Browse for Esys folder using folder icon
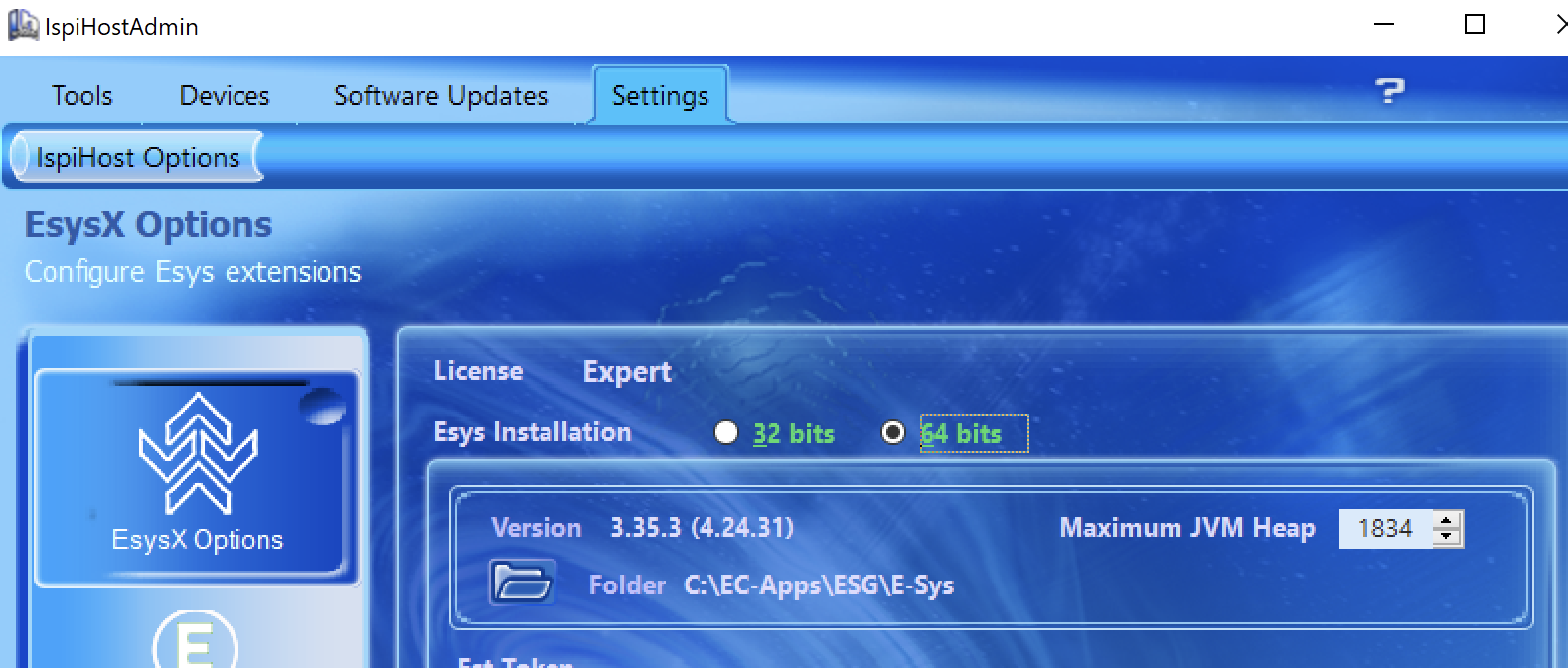Viewport: 1568px width, 668px height. coord(522,583)
